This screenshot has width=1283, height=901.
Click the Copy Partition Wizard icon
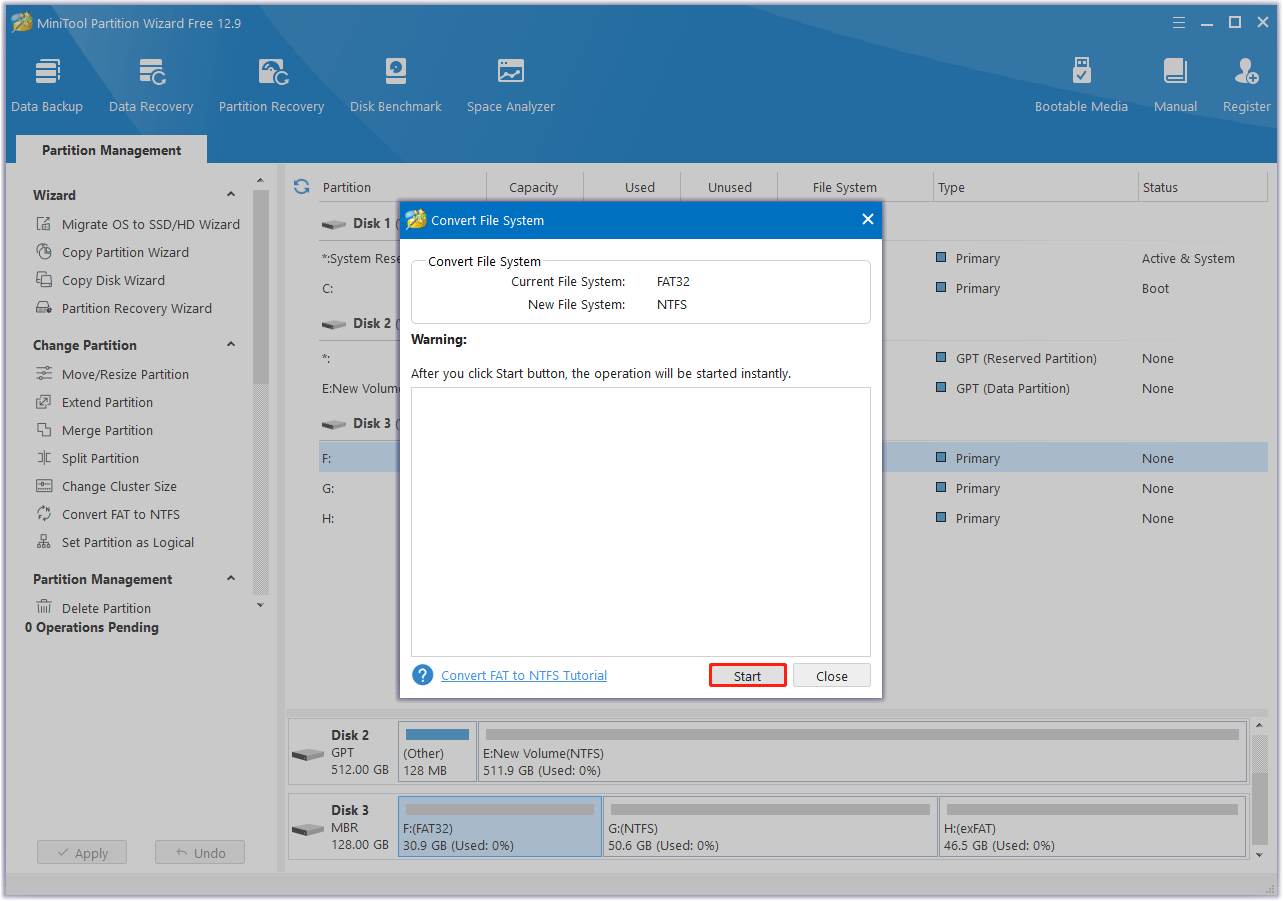click(x=44, y=252)
